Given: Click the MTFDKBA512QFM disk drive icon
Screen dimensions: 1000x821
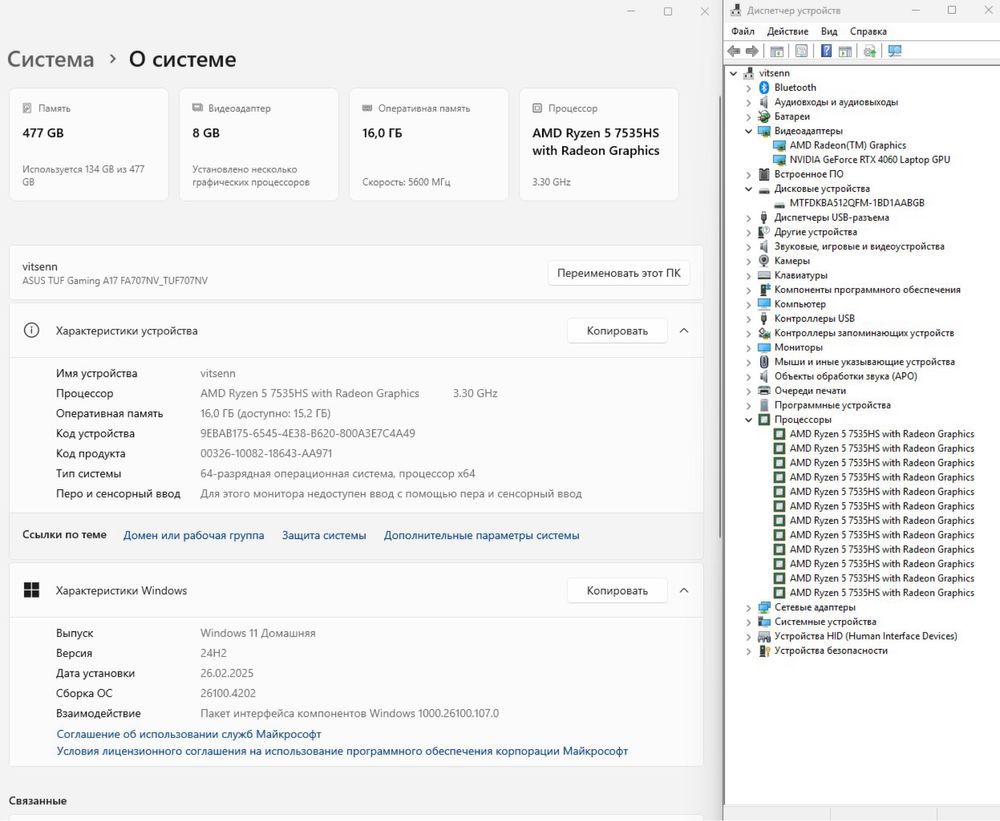Looking at the screenshot, I should tap(779, 203).
